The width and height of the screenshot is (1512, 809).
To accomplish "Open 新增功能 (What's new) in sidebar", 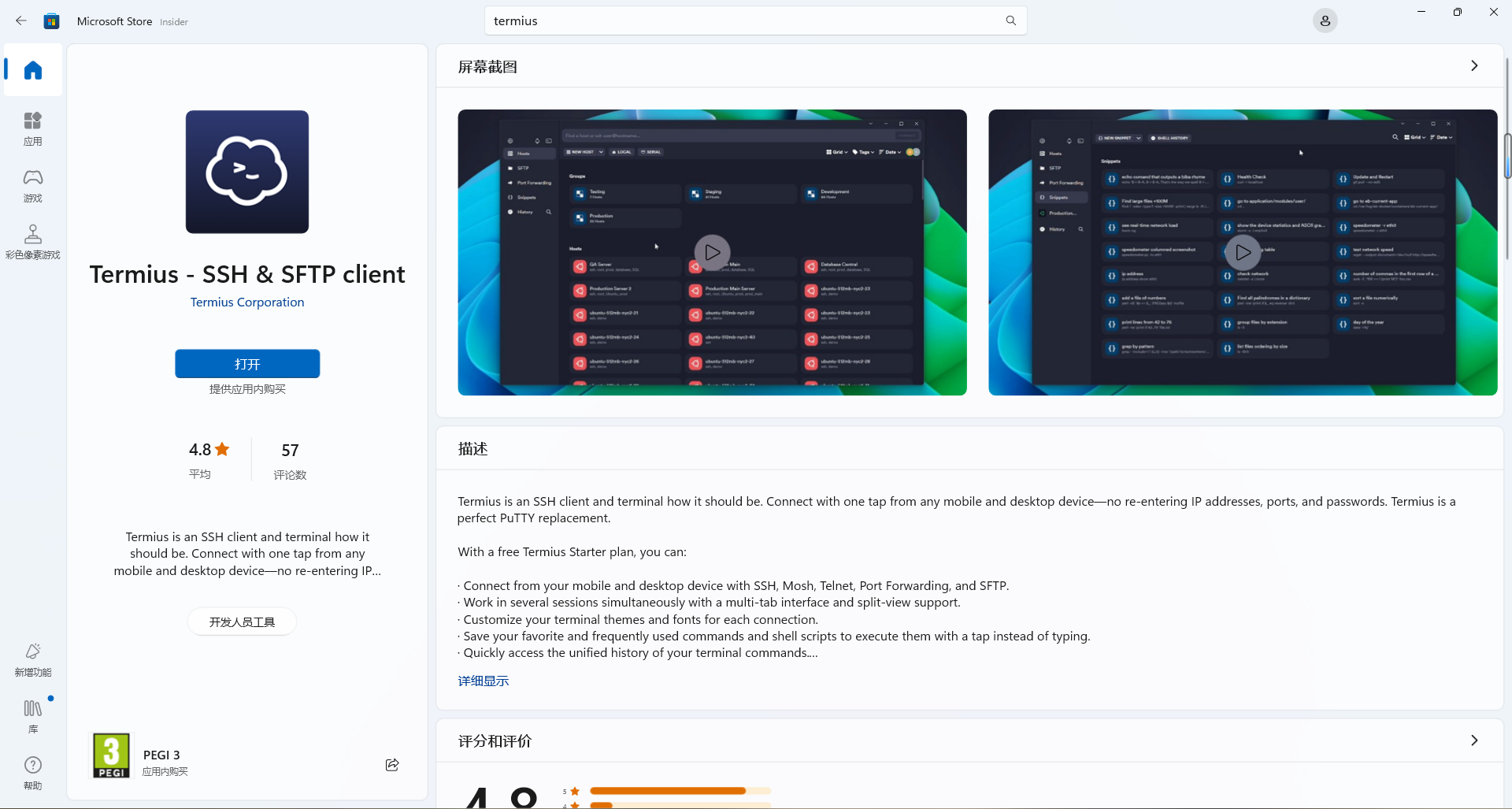I will pos(33,659).
